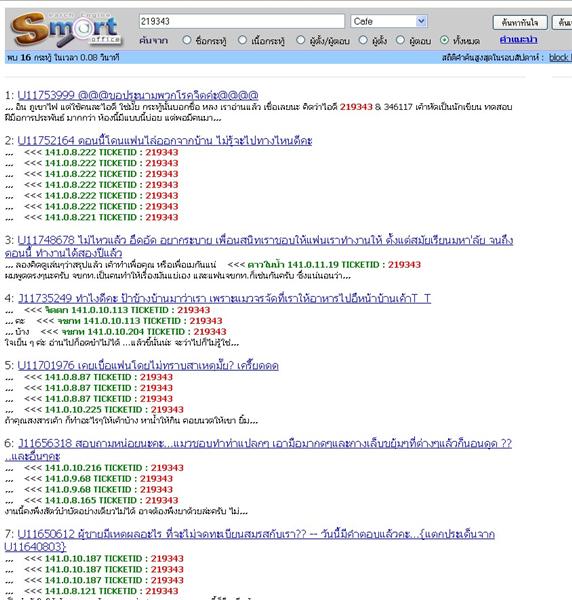Select the เนื้อกระทู้ radio option
This screenshot has height=600, width=572.
242,40
